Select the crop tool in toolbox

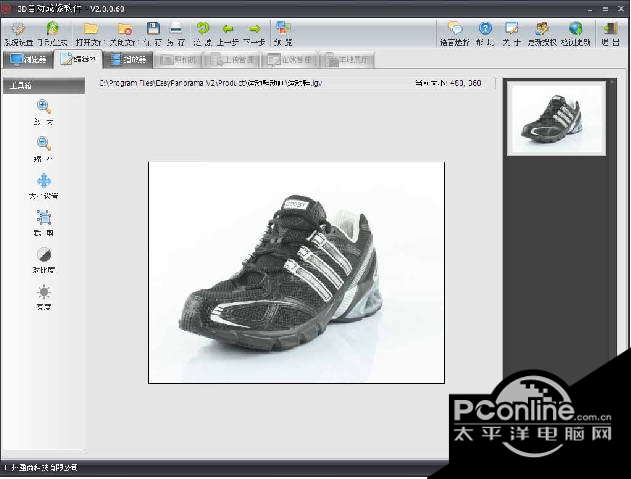point(44,218)
